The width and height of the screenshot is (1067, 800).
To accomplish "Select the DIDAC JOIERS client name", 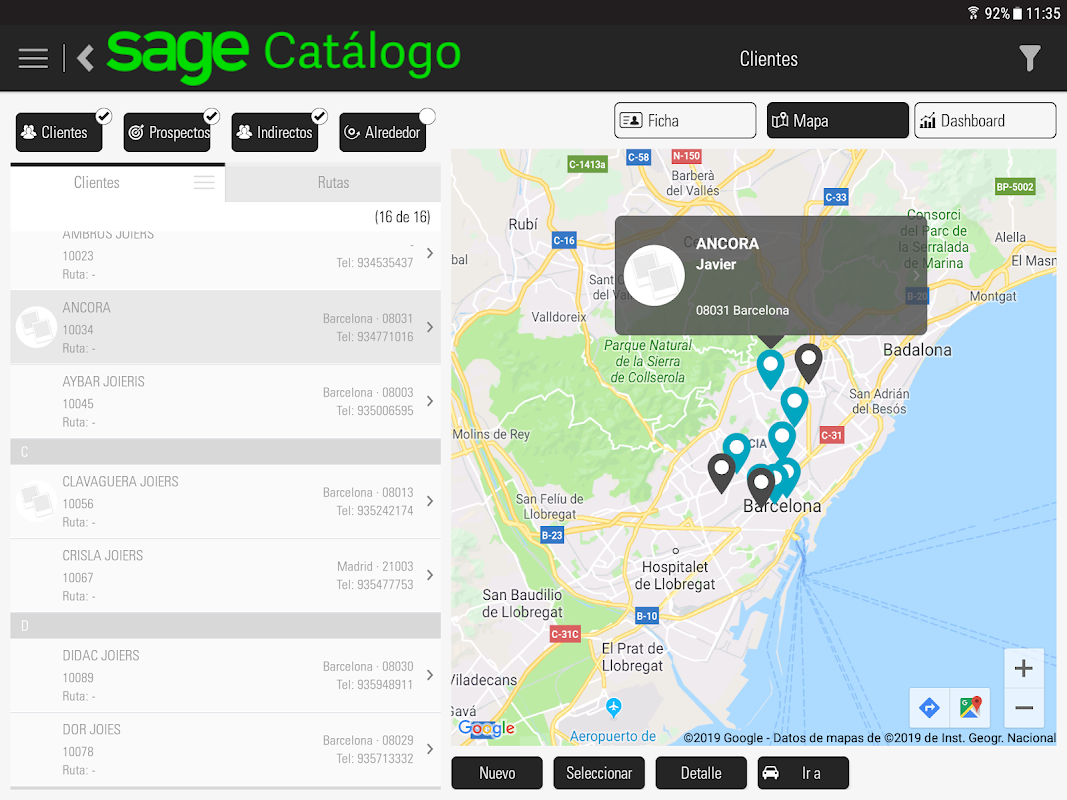I will click(x=101, y=656).
